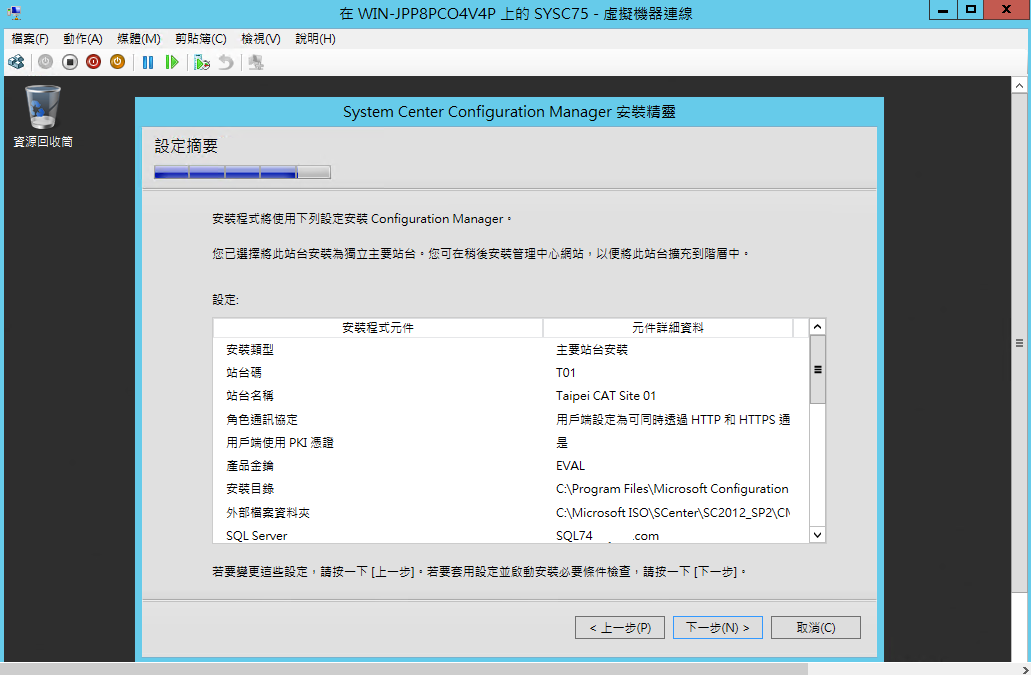This screenshot has height=675, width=1031.
Task: Click the settings list scroll-down arrow
Action: pyautogui.click(x=817, y=535)
